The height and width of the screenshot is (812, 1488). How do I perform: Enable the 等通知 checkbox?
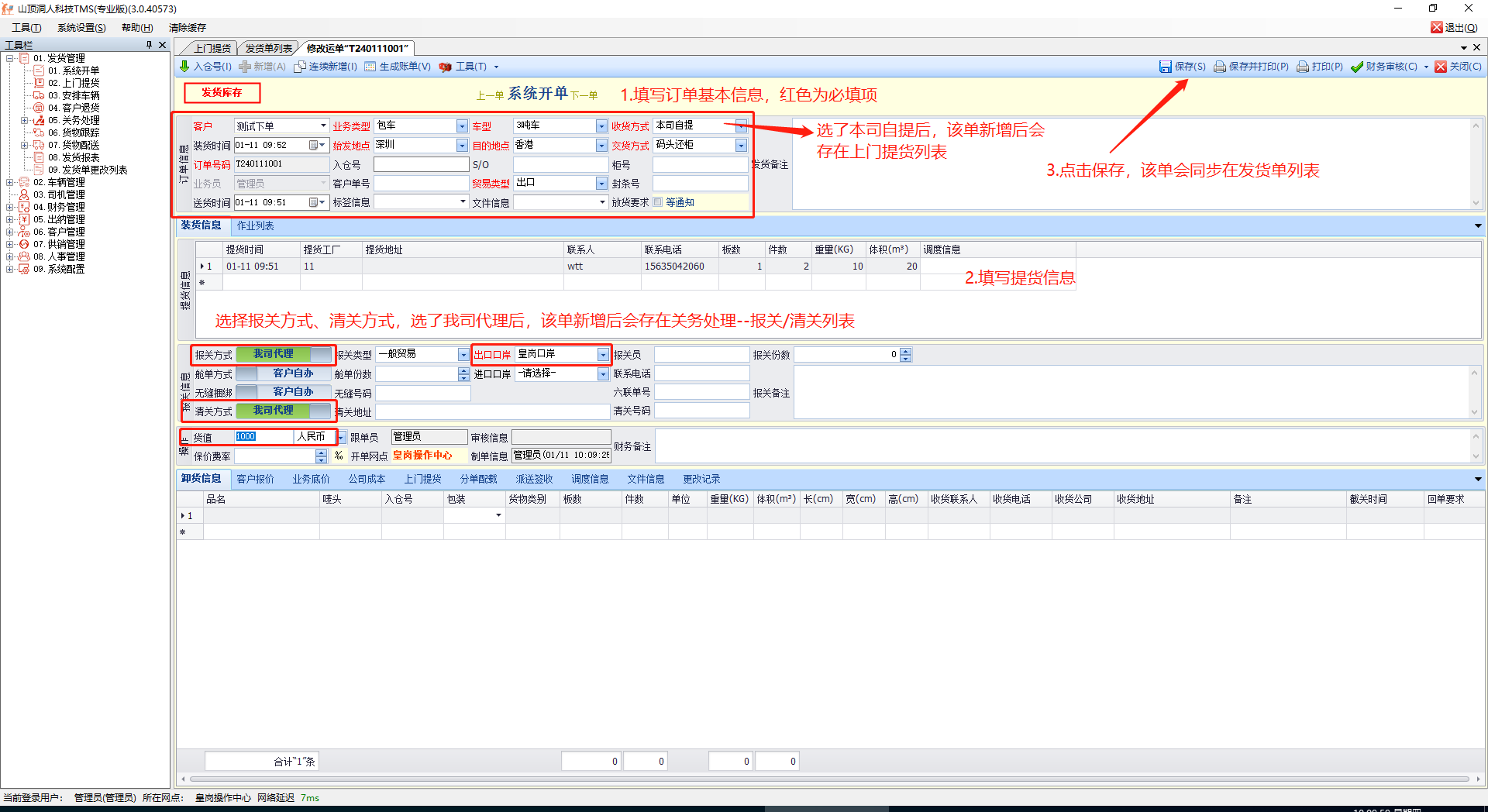[658, 202]
